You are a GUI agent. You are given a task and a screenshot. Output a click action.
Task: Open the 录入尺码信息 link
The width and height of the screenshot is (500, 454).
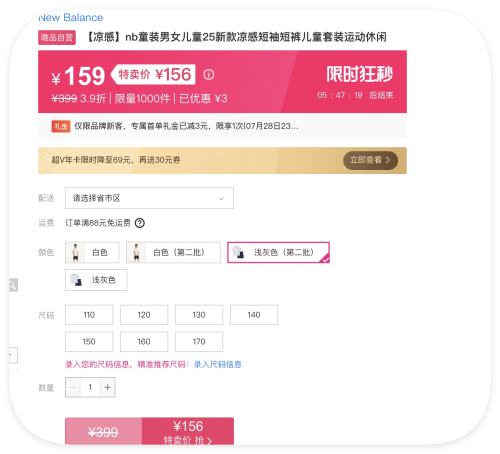tap(218, 364)
